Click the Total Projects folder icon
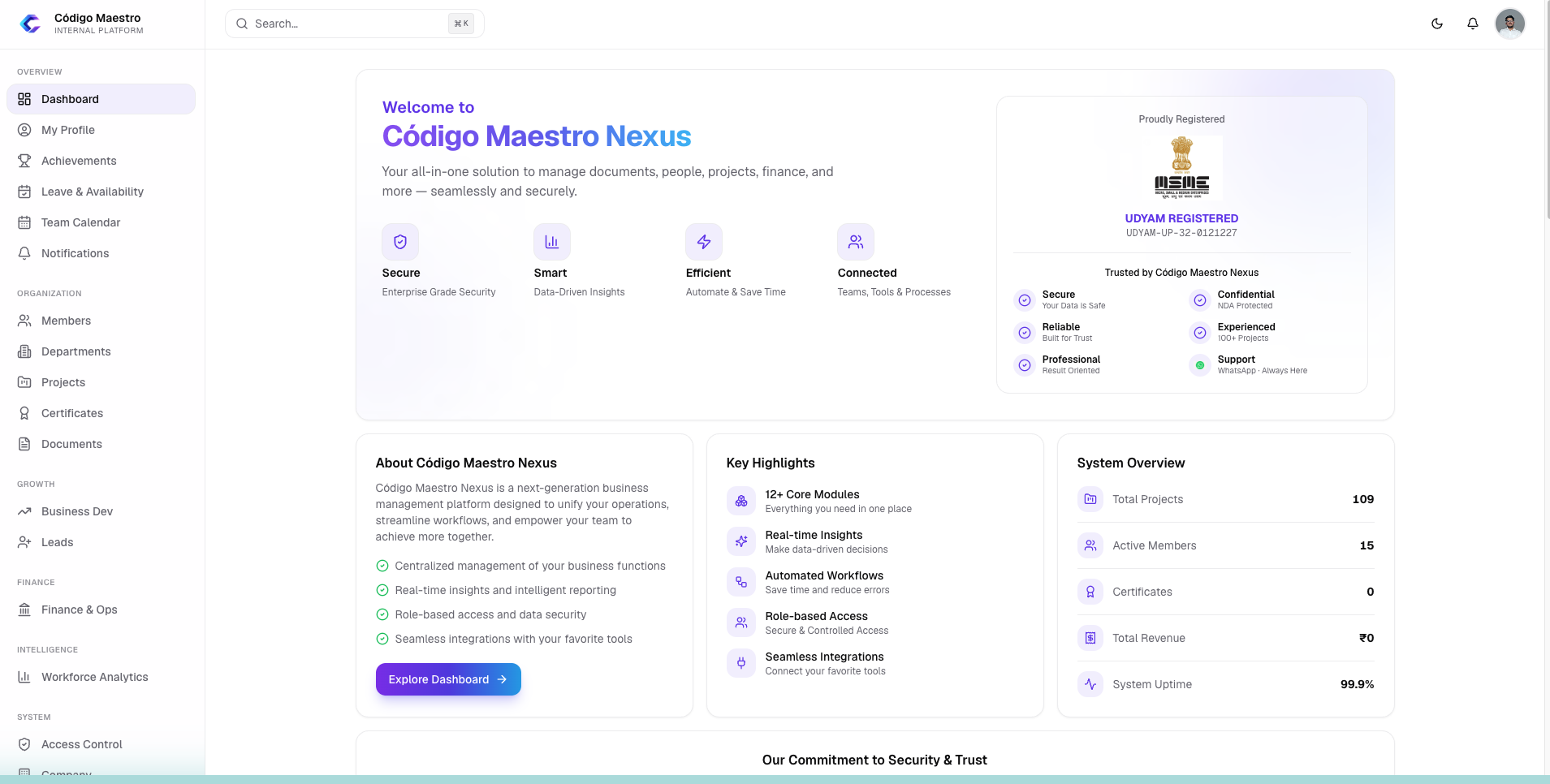Image resolution: width=1550 pixels, height=784 pixels. point(1090,499)
